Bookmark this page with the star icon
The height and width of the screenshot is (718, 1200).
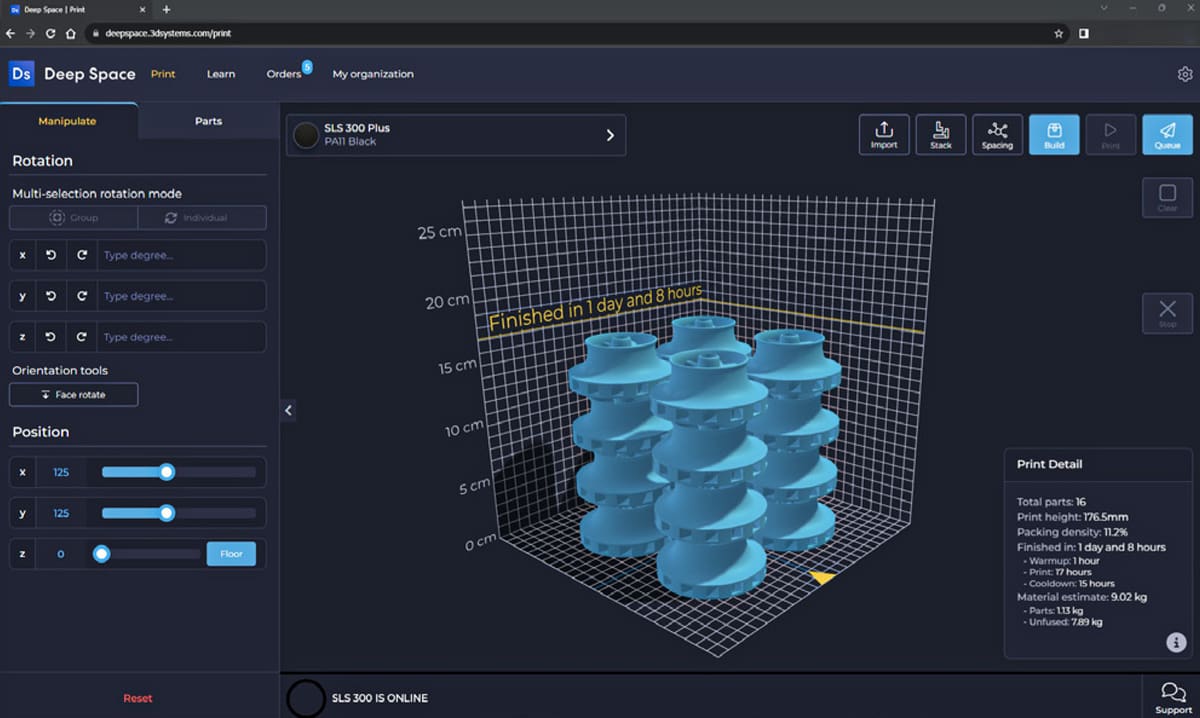click(x=1059, y=33)
